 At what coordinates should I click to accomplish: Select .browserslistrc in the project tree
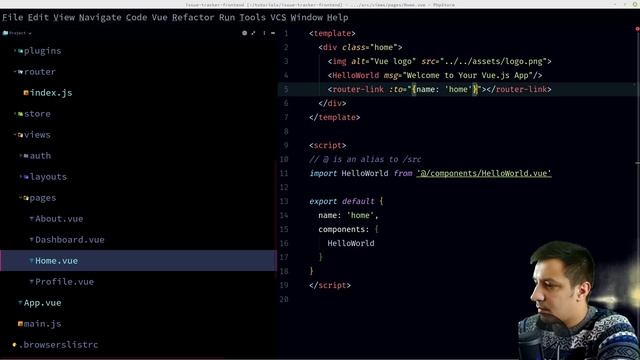coord(59,345)
